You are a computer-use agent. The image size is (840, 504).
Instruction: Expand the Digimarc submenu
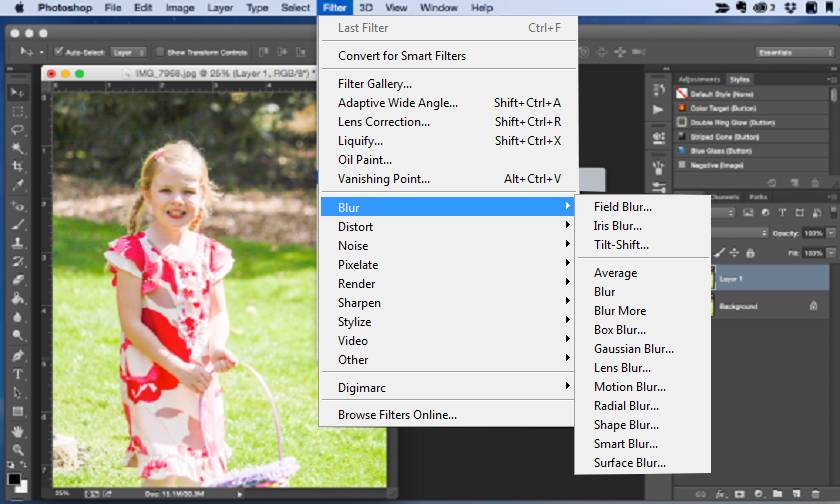[447, 387]
